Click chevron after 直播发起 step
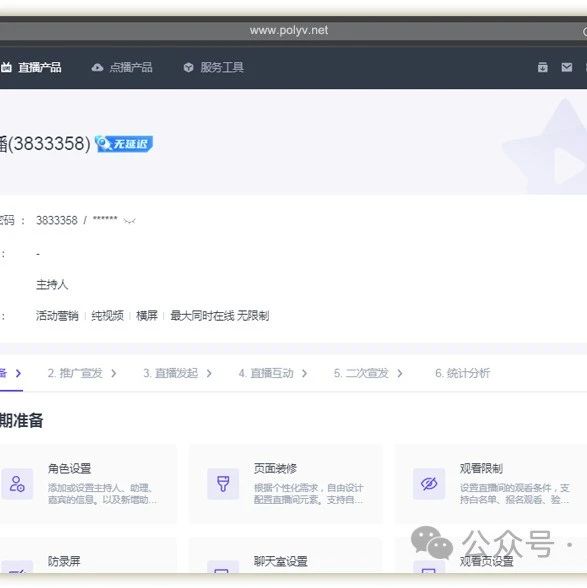 point(209,374)
